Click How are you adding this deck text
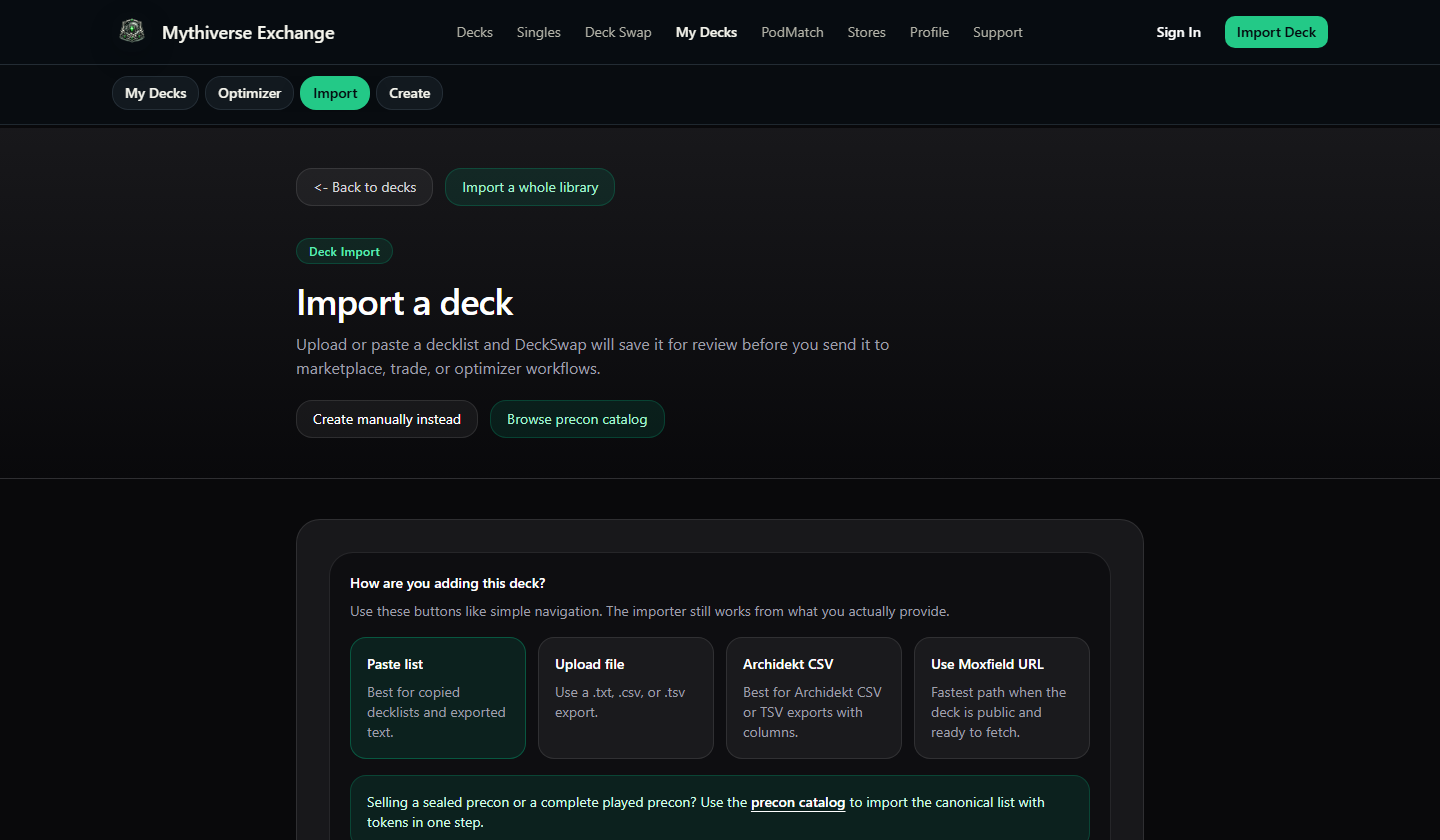The image size is (1440, 840). (x=448, y=583)
